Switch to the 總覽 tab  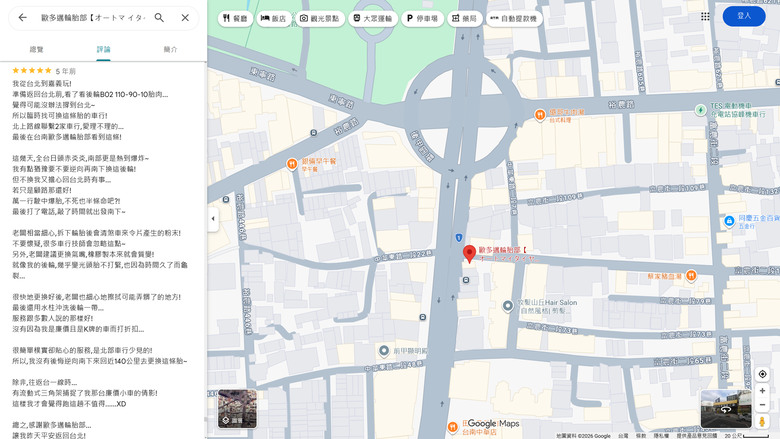point(36,49)
